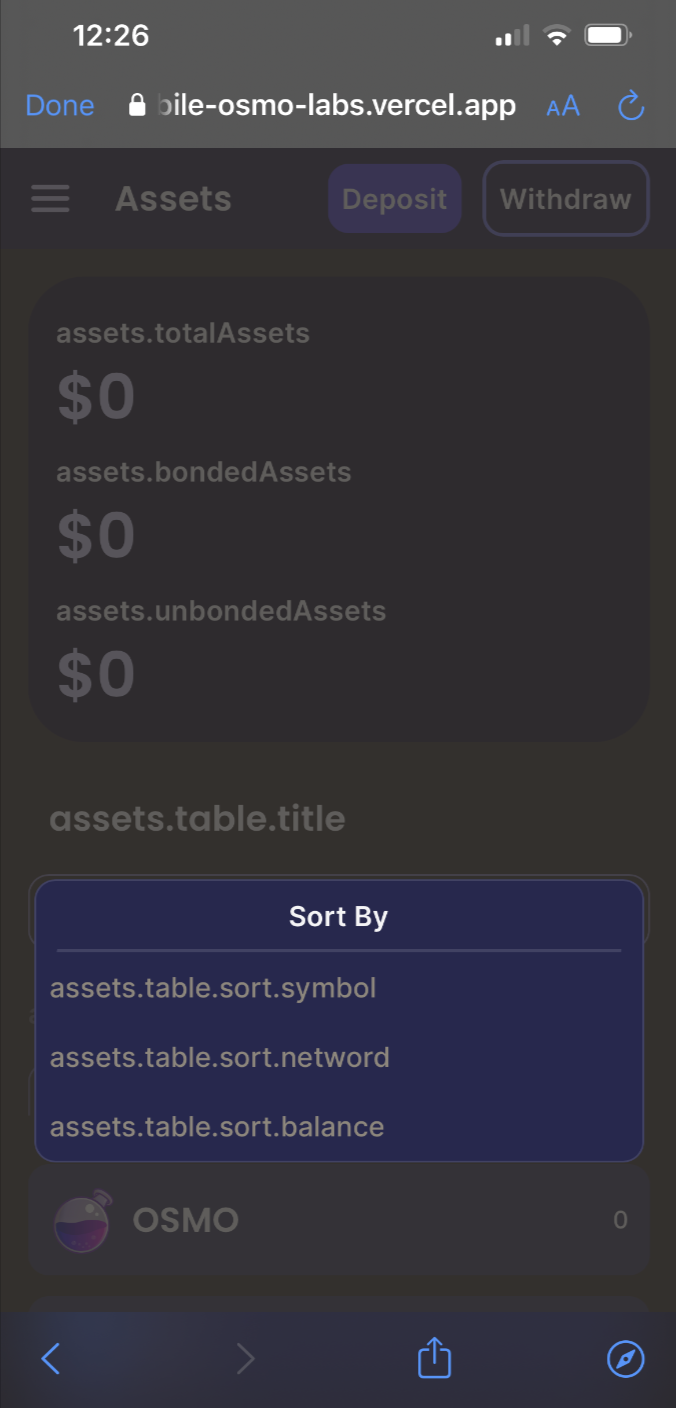
Task: Switch to the Assets page header
Action: point(172,198)
